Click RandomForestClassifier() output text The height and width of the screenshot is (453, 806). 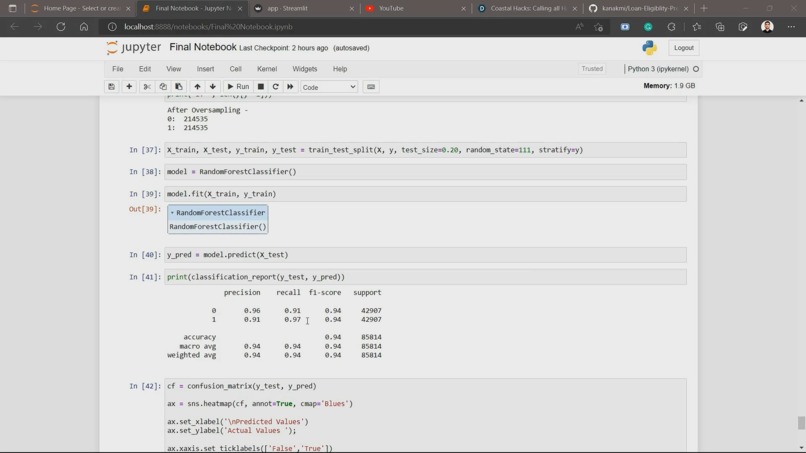tap(218, 227)
